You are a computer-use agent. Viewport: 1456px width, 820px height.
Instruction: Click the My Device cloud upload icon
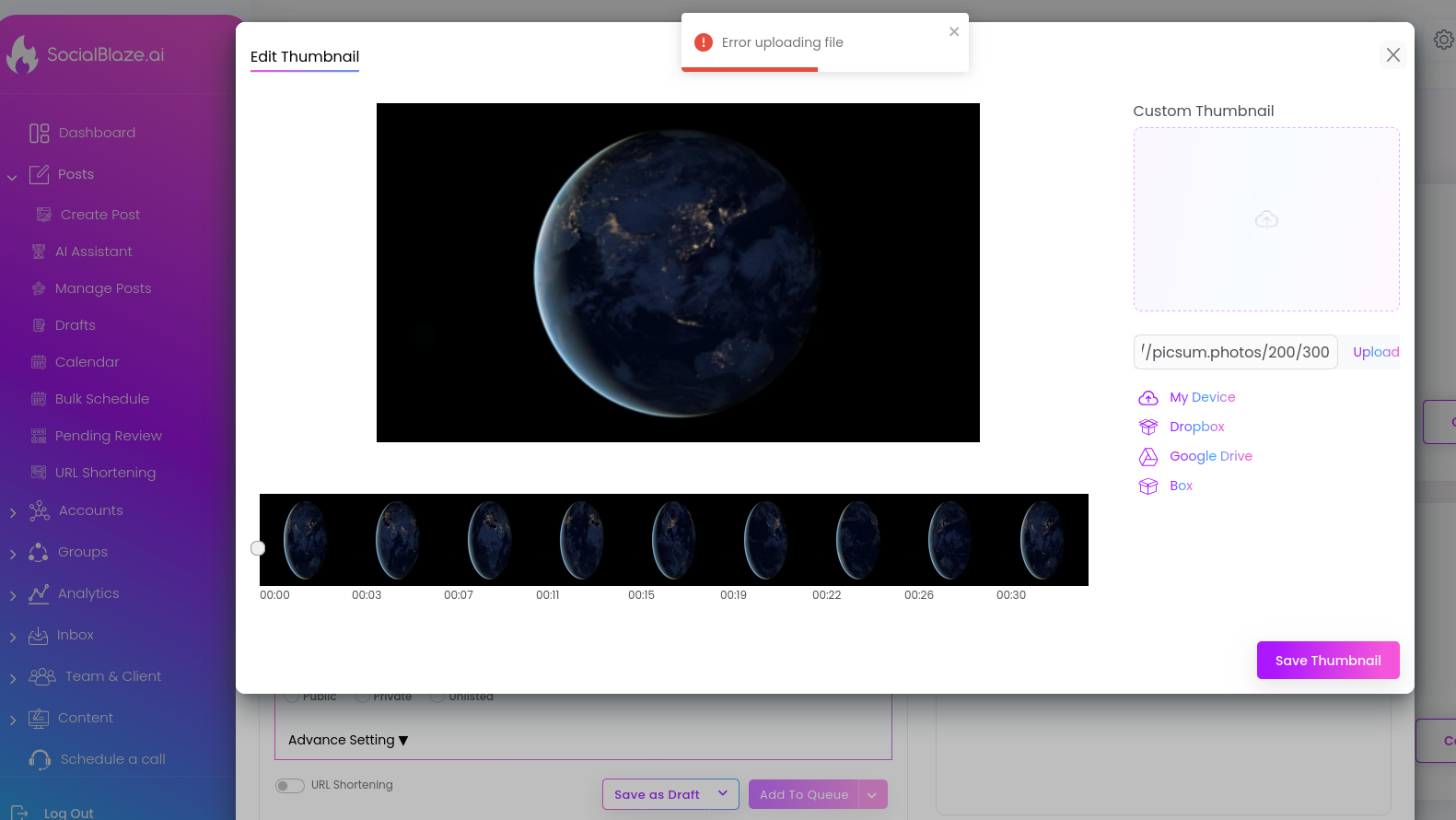[1148, 398]
